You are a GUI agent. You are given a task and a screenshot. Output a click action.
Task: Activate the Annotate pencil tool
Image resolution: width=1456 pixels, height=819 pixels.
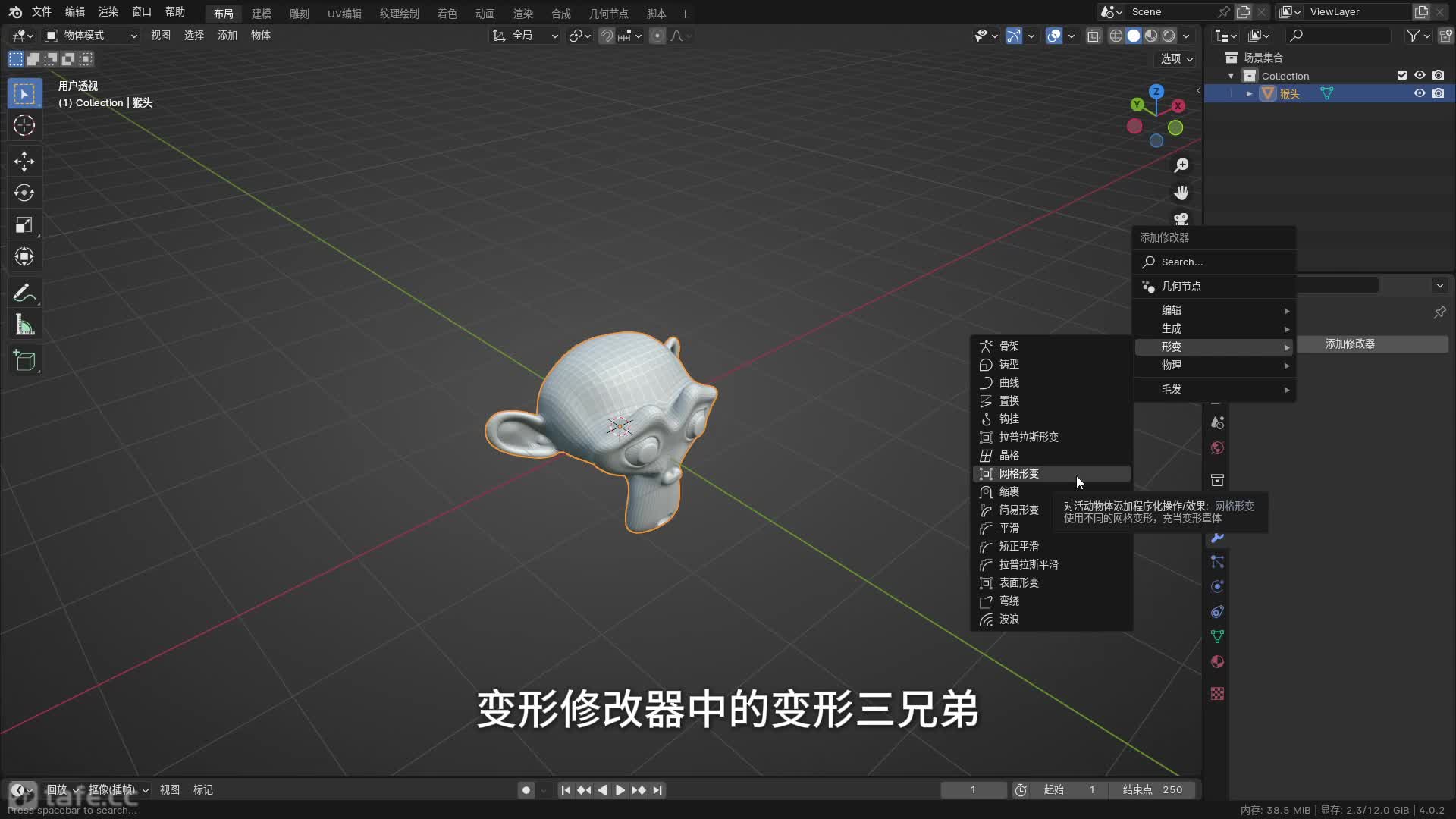click(x=24, y=293)
